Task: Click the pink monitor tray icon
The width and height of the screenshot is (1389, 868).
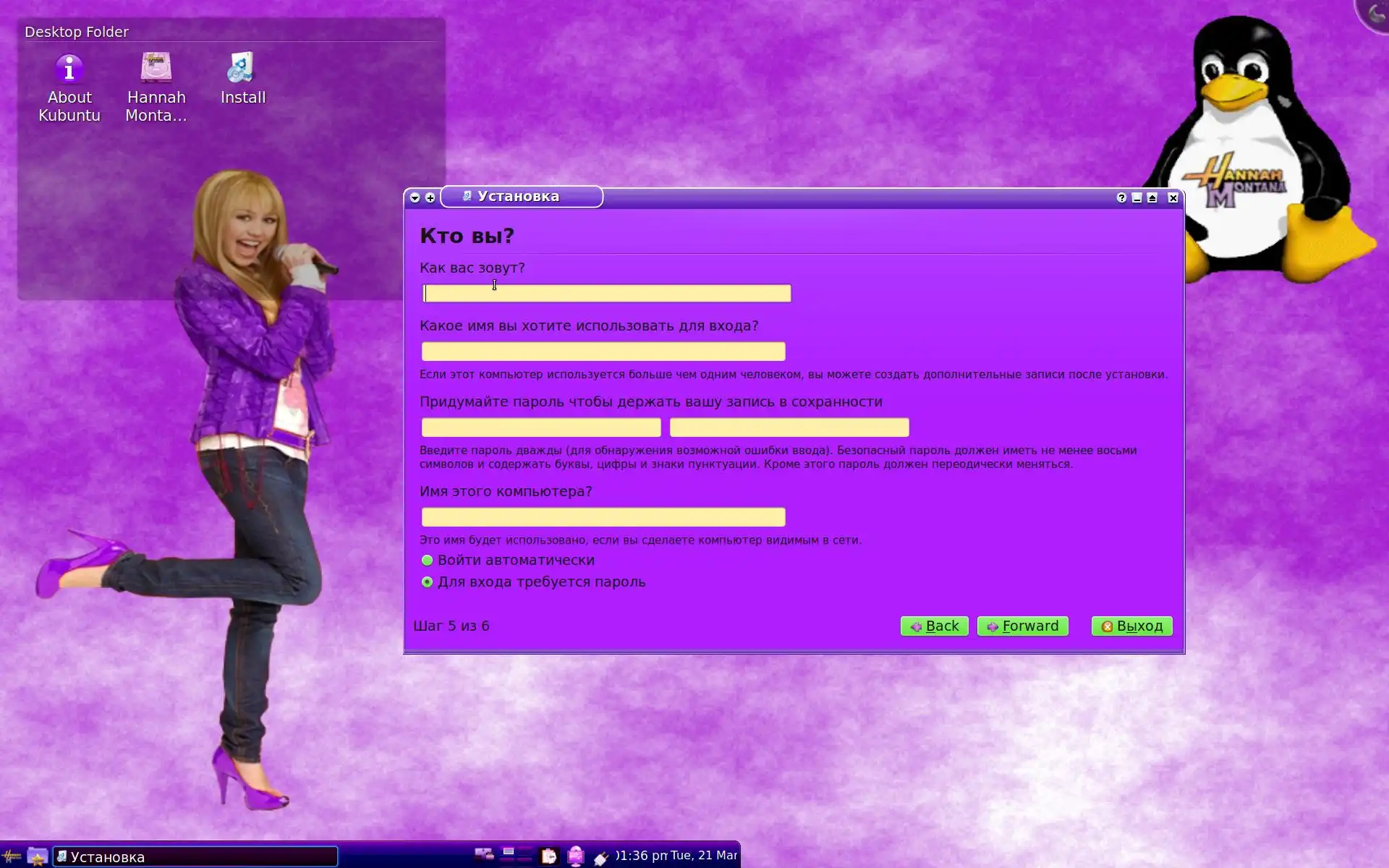Action: (576, 856)
